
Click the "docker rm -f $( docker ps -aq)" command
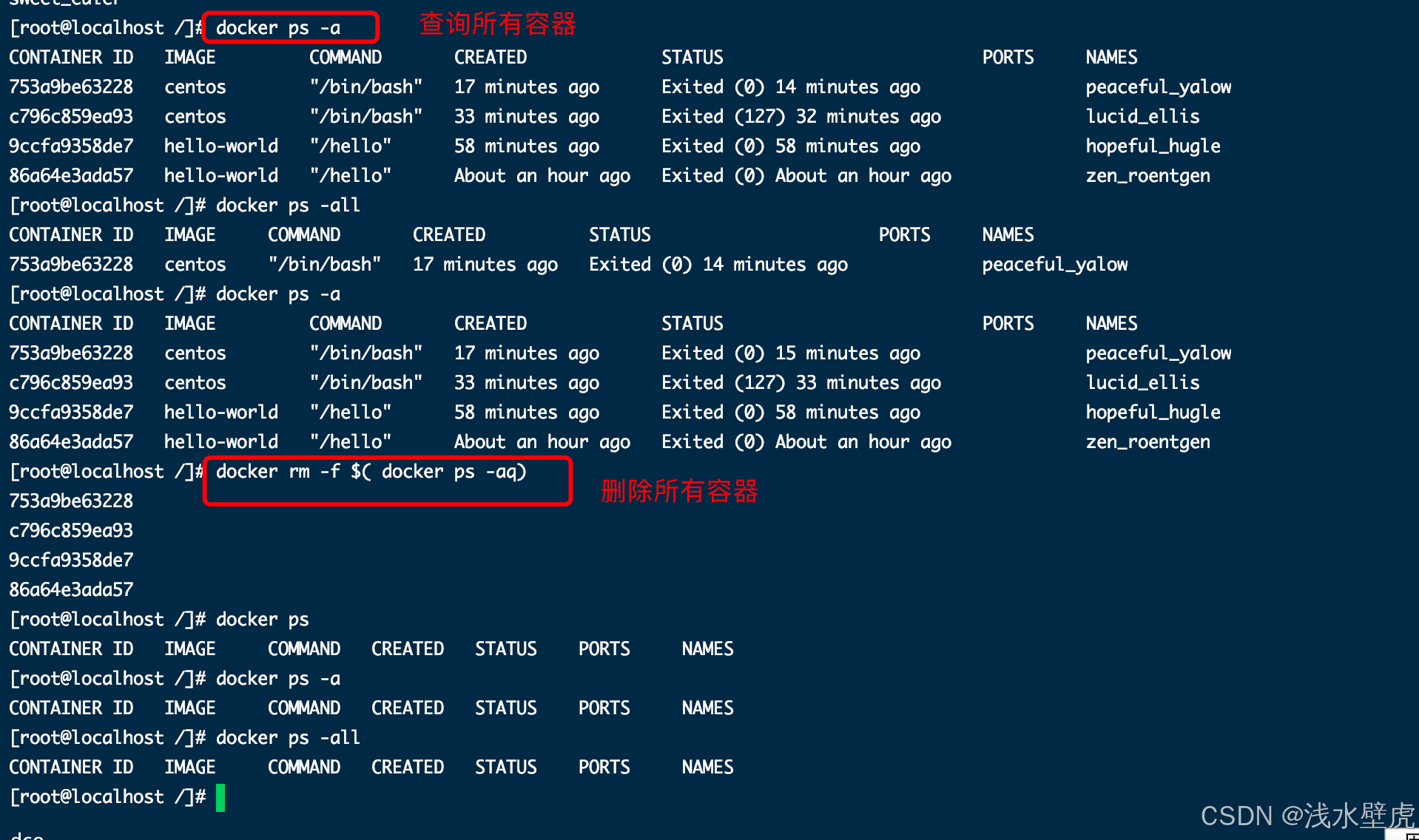click(371, 472)
